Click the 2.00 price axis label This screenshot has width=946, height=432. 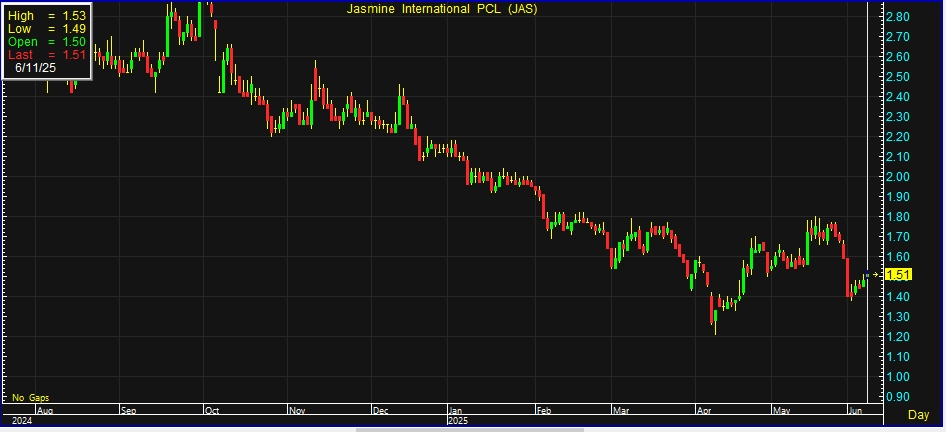[x=898, y=177]
